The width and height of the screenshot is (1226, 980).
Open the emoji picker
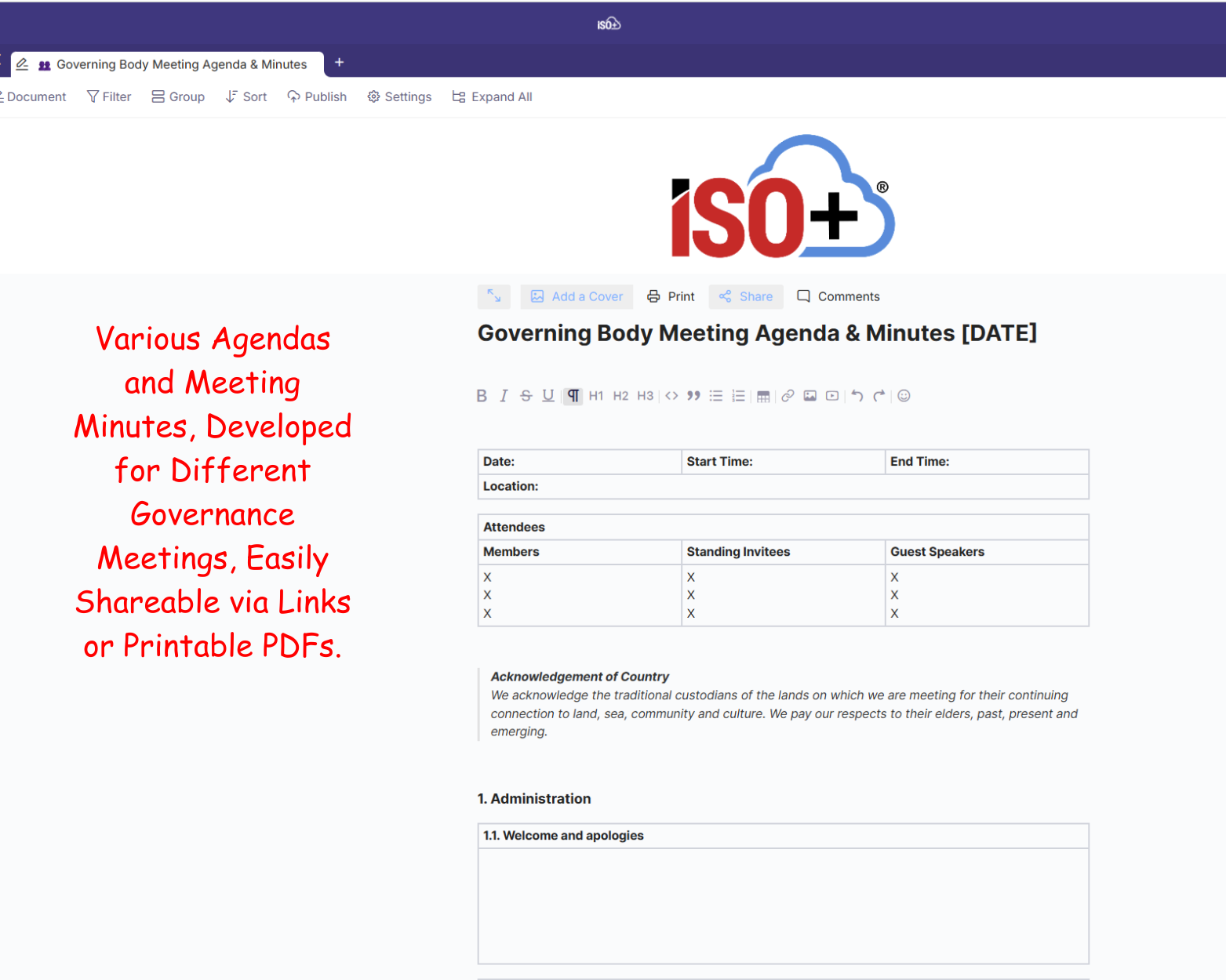pos(904,396)
